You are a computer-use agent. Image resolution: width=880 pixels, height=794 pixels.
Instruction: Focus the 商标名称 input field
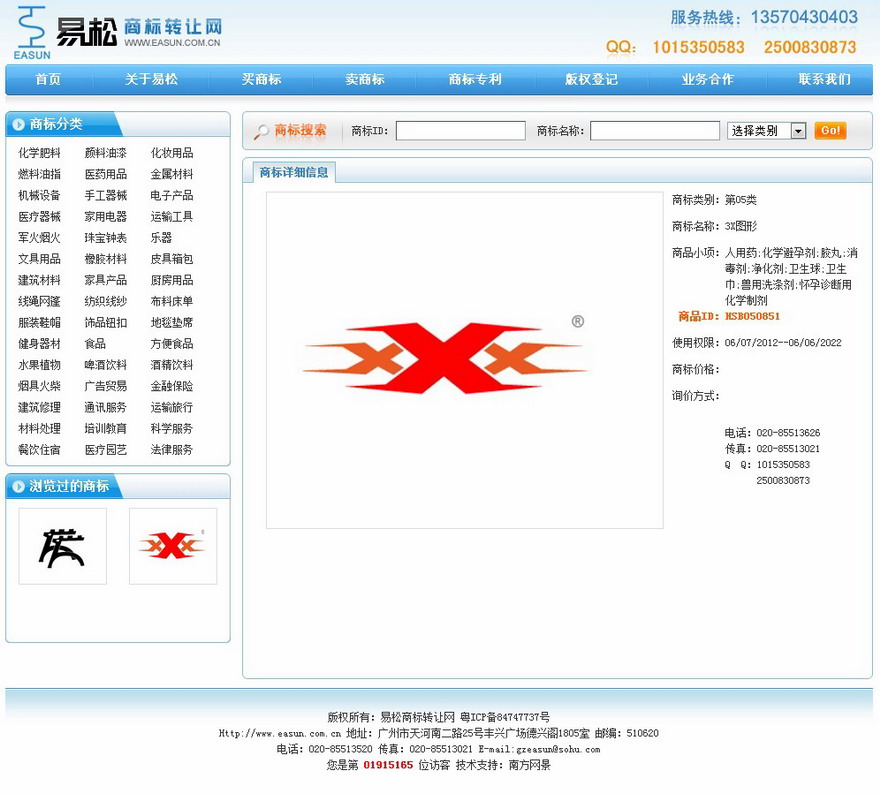pyautogui.click(x=654, y=131)
